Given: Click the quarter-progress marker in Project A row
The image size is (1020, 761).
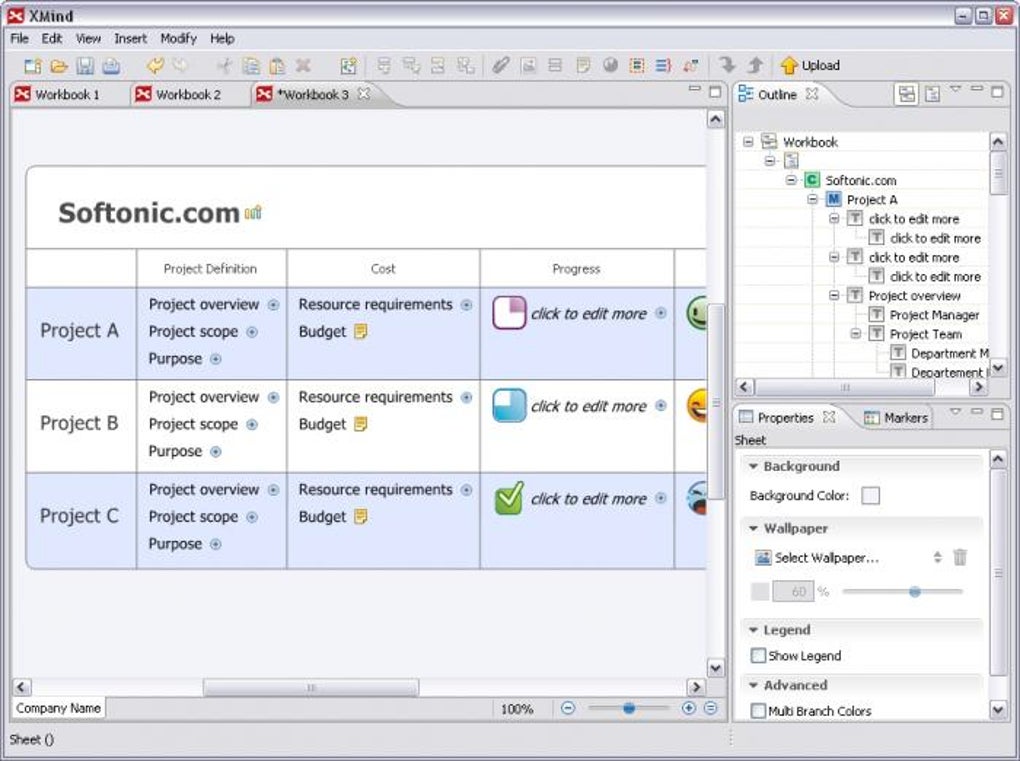Looking at the screenshot, I should [x=509, y=313].
